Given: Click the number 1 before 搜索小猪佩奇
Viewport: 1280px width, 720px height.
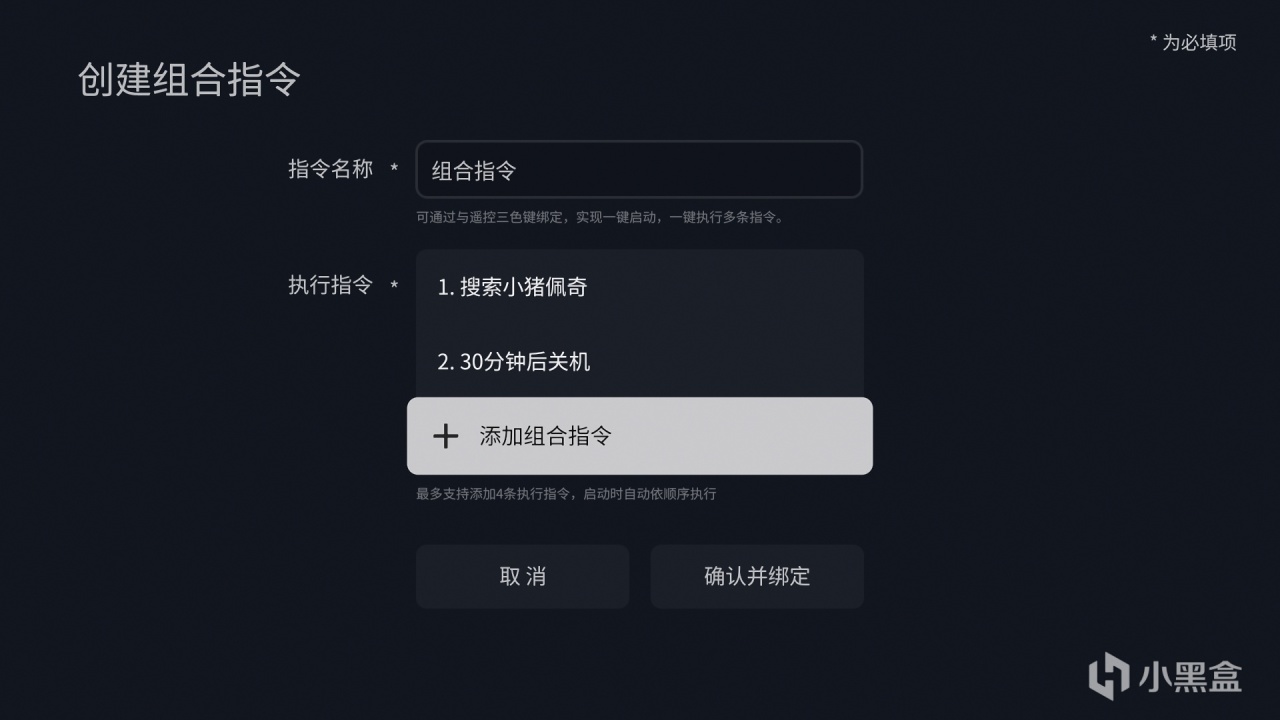Looking at the screenshot, I should (x=444, y=288).
